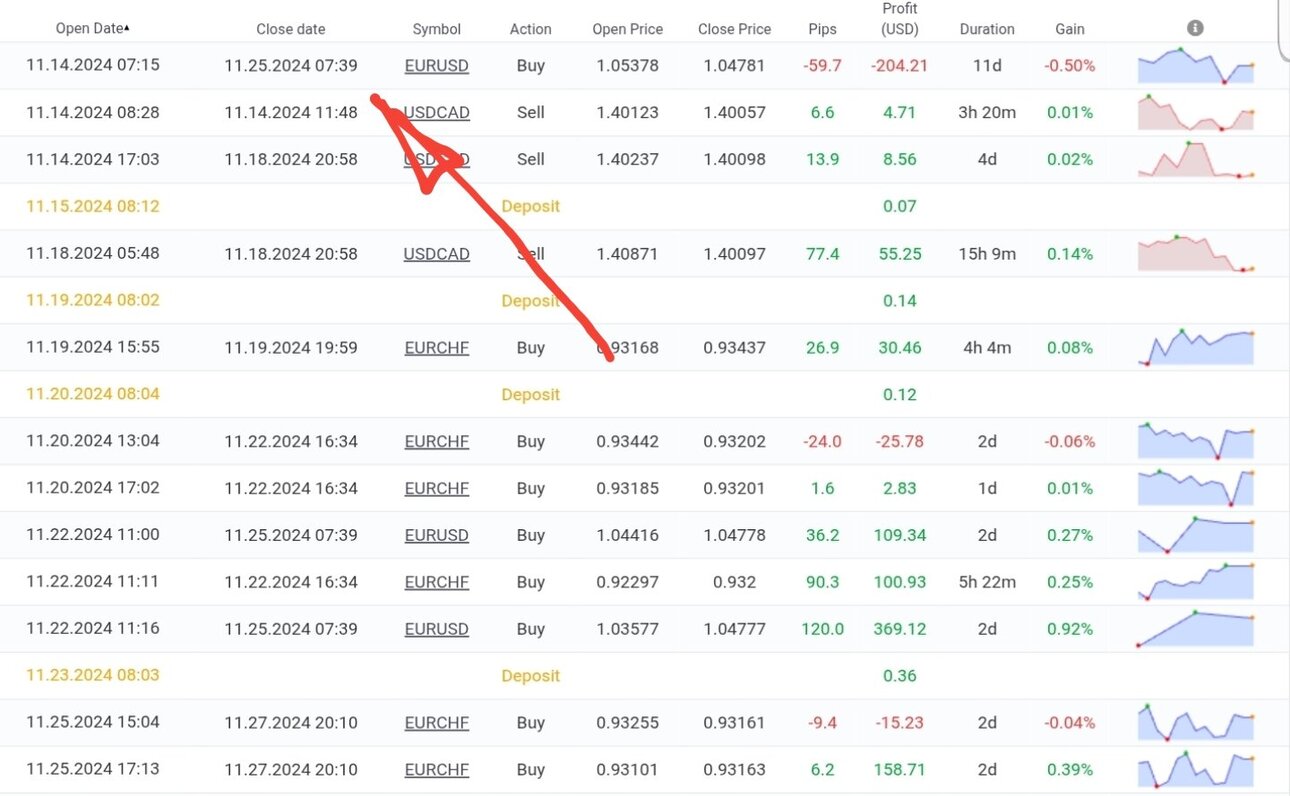Sort by the Gain column header
The height and width of the screenshot is (796, 1290).
[1070, 29]
